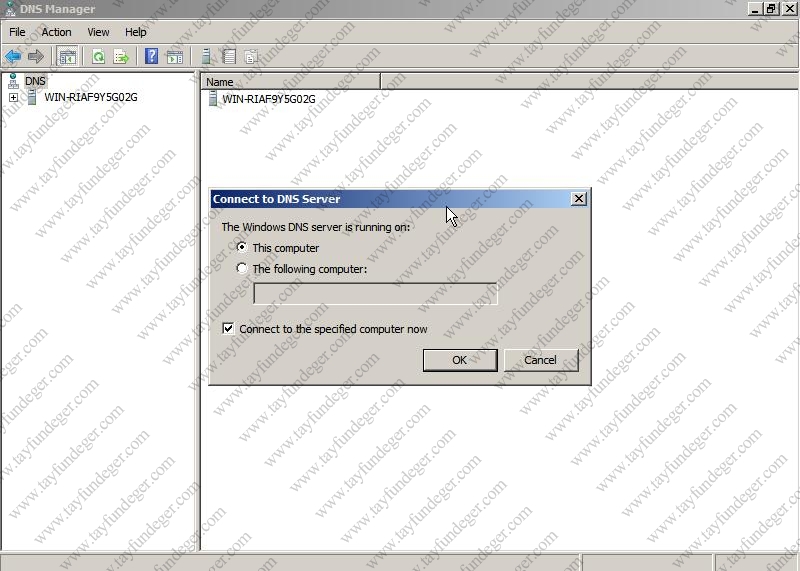The image size is (800, 571).
Task: Toggle the Show/Hide Action Pane icon
Action: [174, 57]
